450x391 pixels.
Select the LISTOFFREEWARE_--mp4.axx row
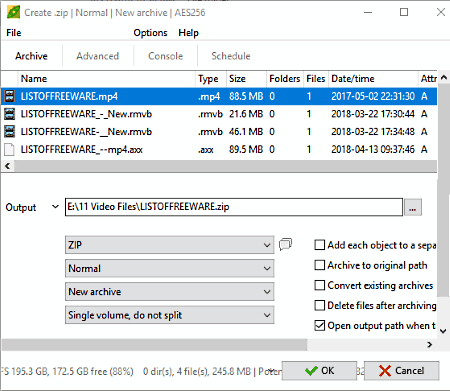pos(219,149)
